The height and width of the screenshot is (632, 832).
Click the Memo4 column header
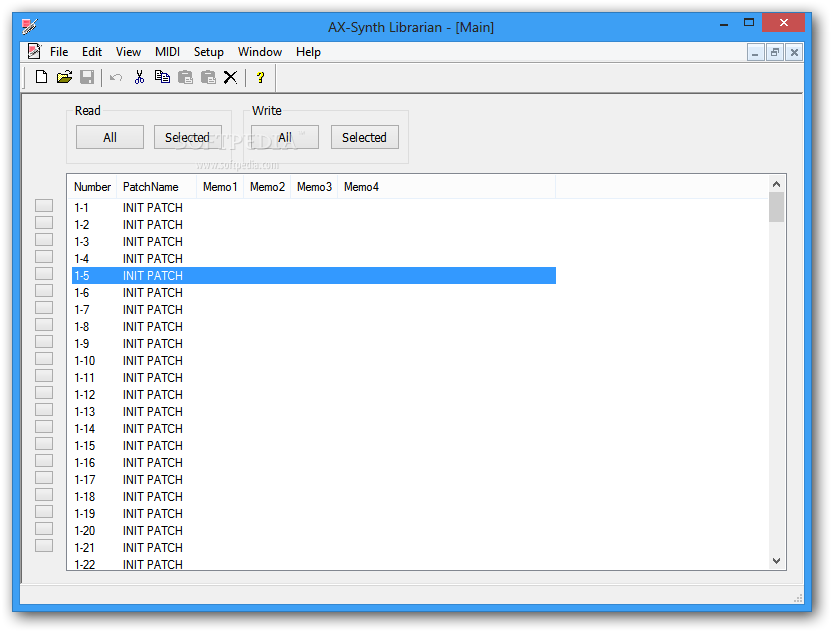pyautogui.click(x=446, y=187)
